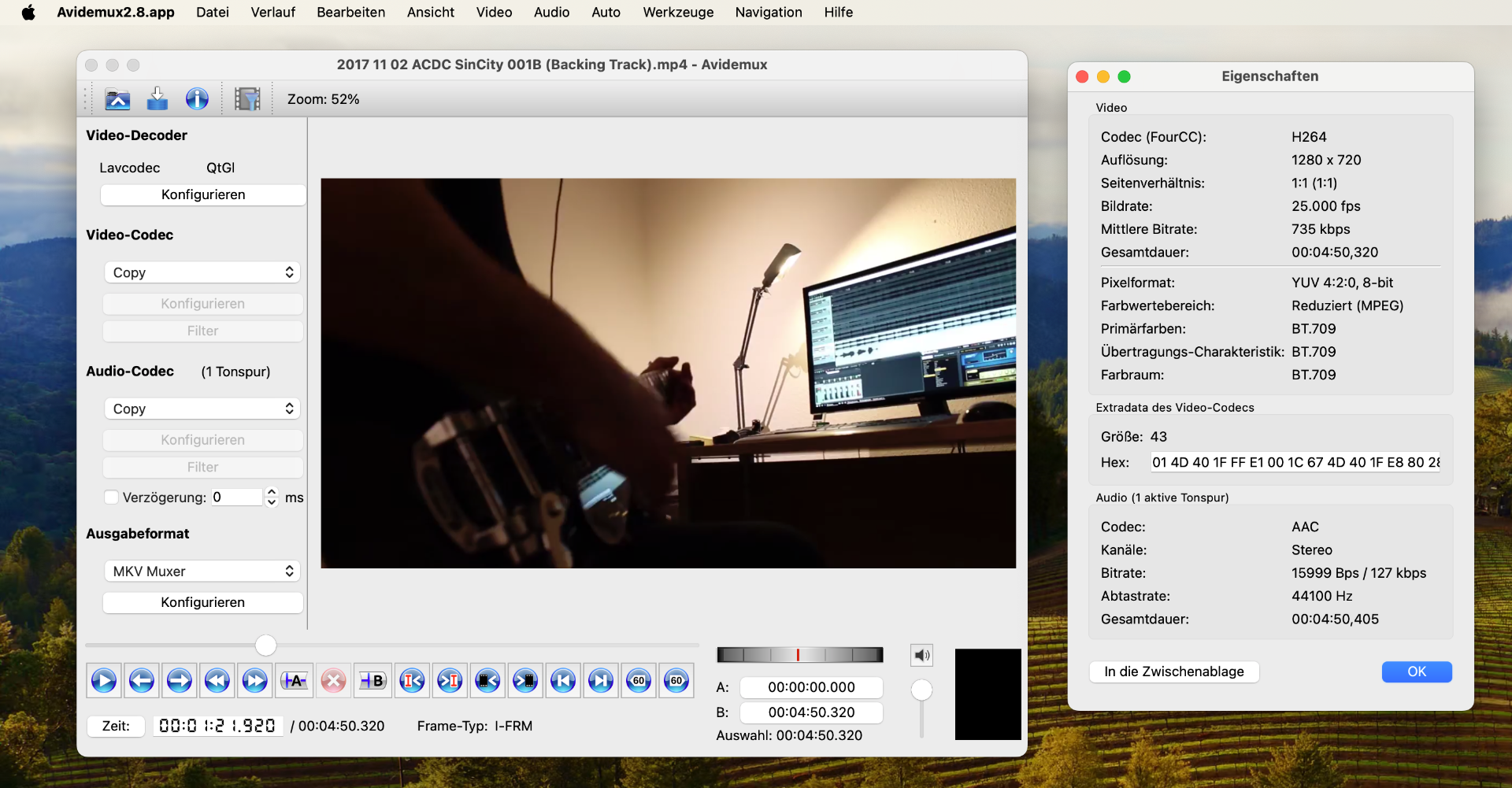The height and width of the screenshot is (788, 1512).
Task: Open the Werkzeuge menu
Action: (678, 13)
